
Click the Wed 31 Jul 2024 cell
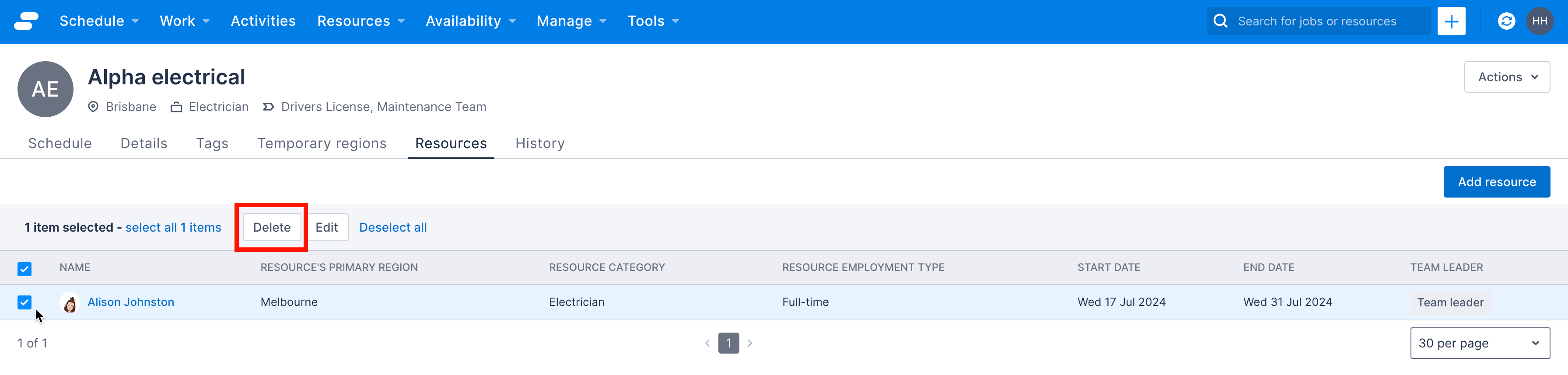click(x=1288, y=302)
